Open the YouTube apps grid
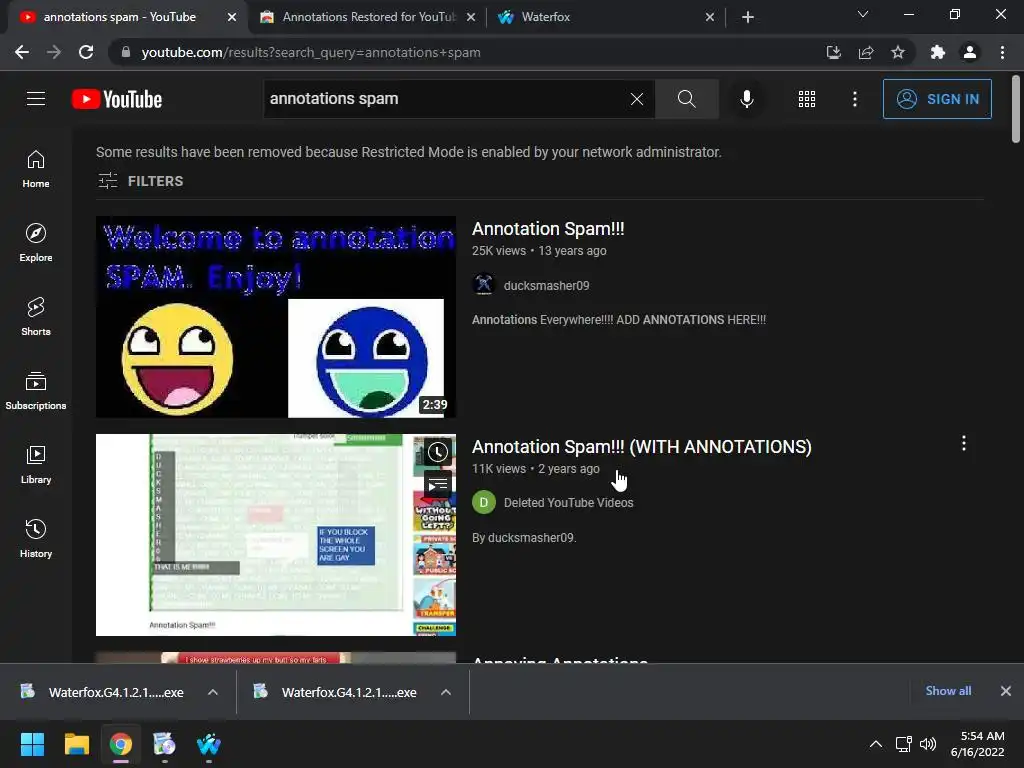Viewport: 1024px width, 768px height. coord(807,99)
